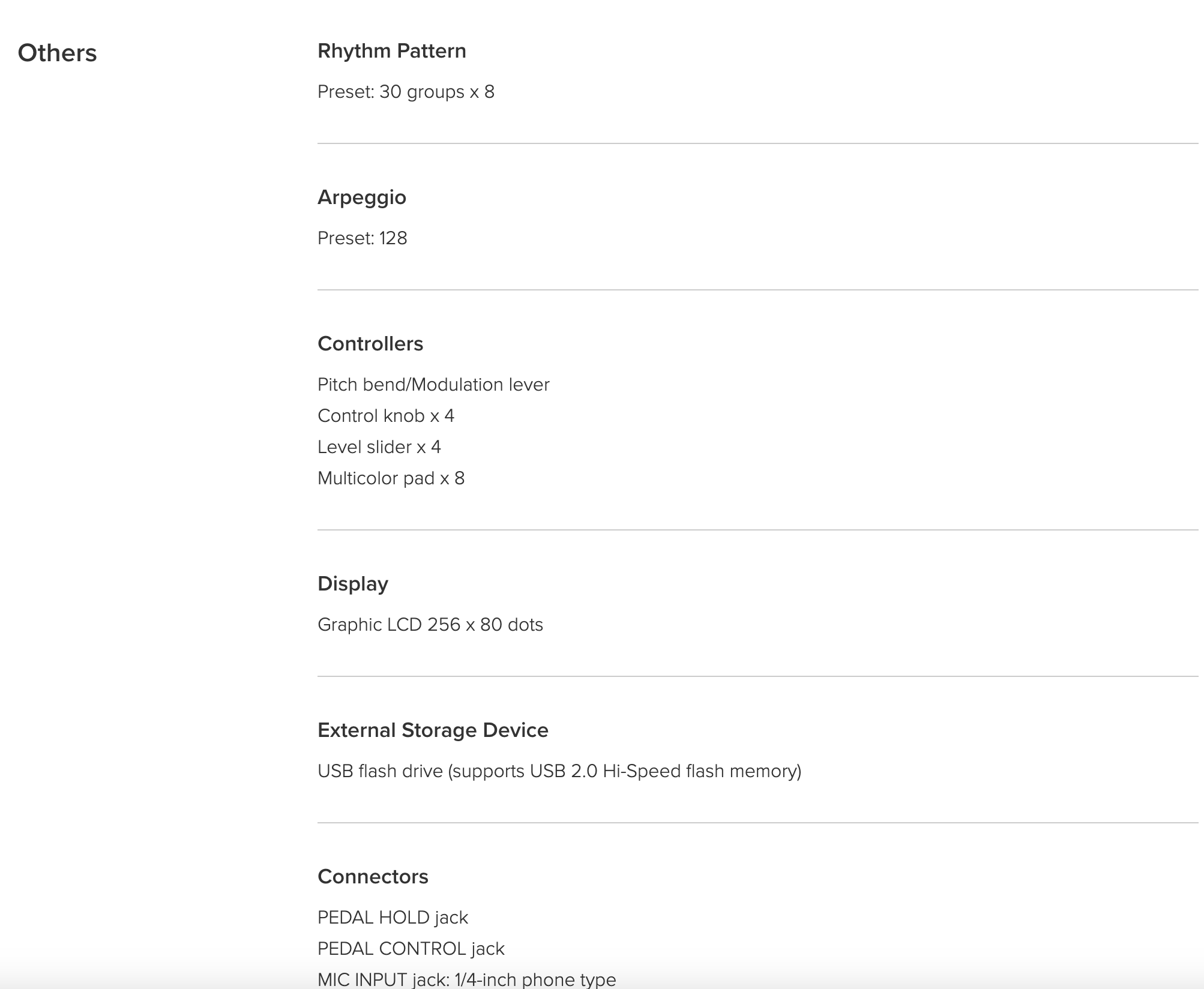Click the Control knob x 4 line
The image size is (1204, 989).
[x=386, y=416]
